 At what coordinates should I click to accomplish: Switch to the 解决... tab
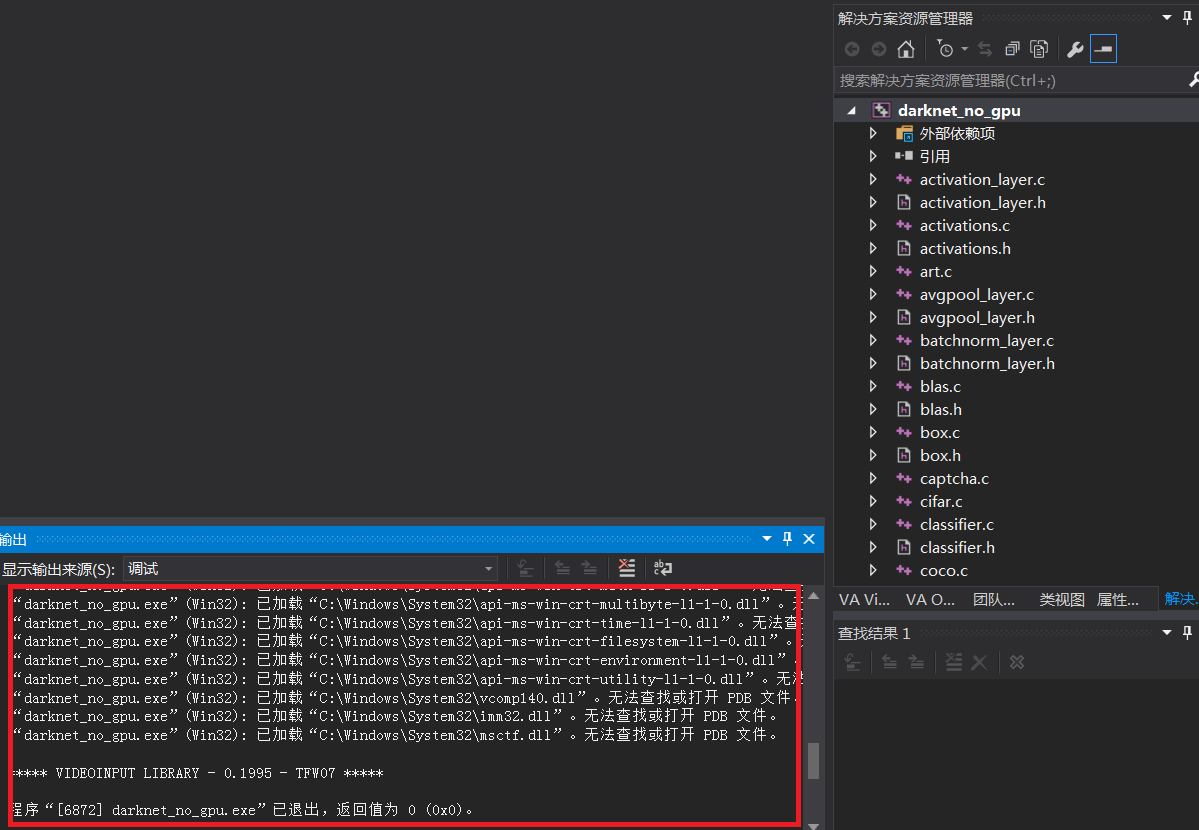pos(1180,599)
